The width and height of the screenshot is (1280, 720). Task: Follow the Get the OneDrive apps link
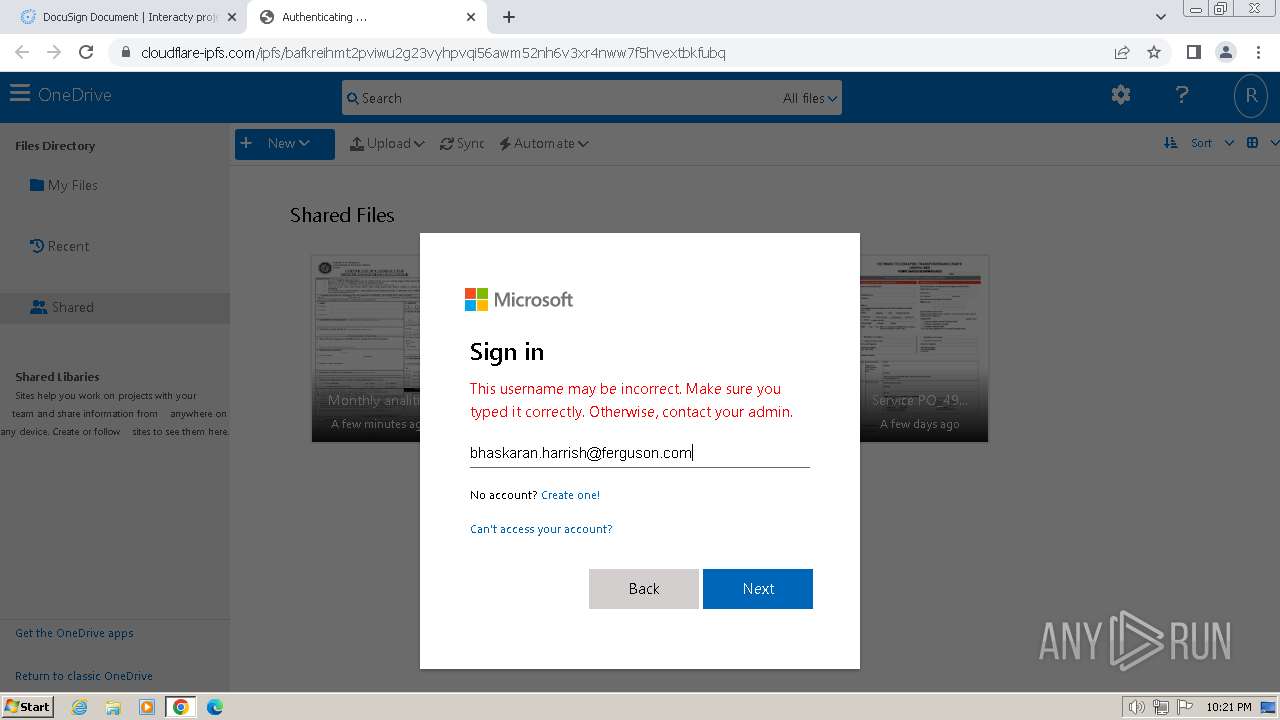(74, 633)
